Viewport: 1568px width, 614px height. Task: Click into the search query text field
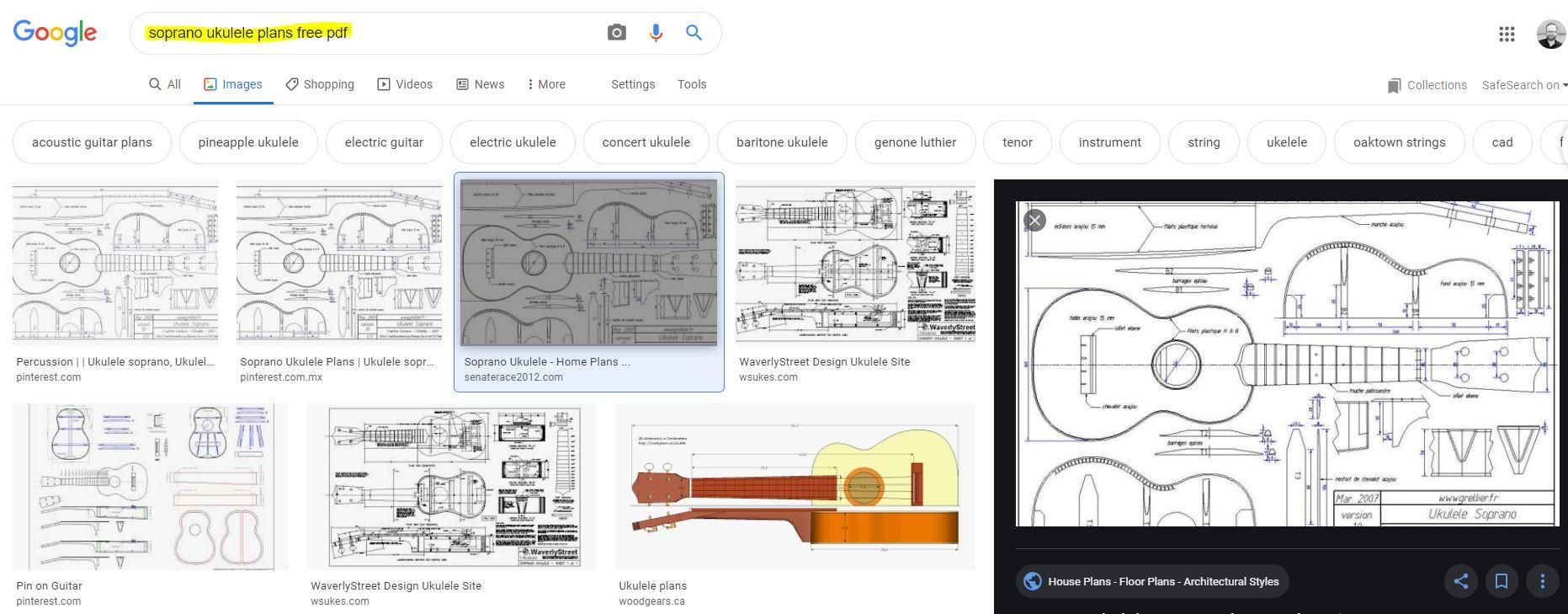point(370,33)
